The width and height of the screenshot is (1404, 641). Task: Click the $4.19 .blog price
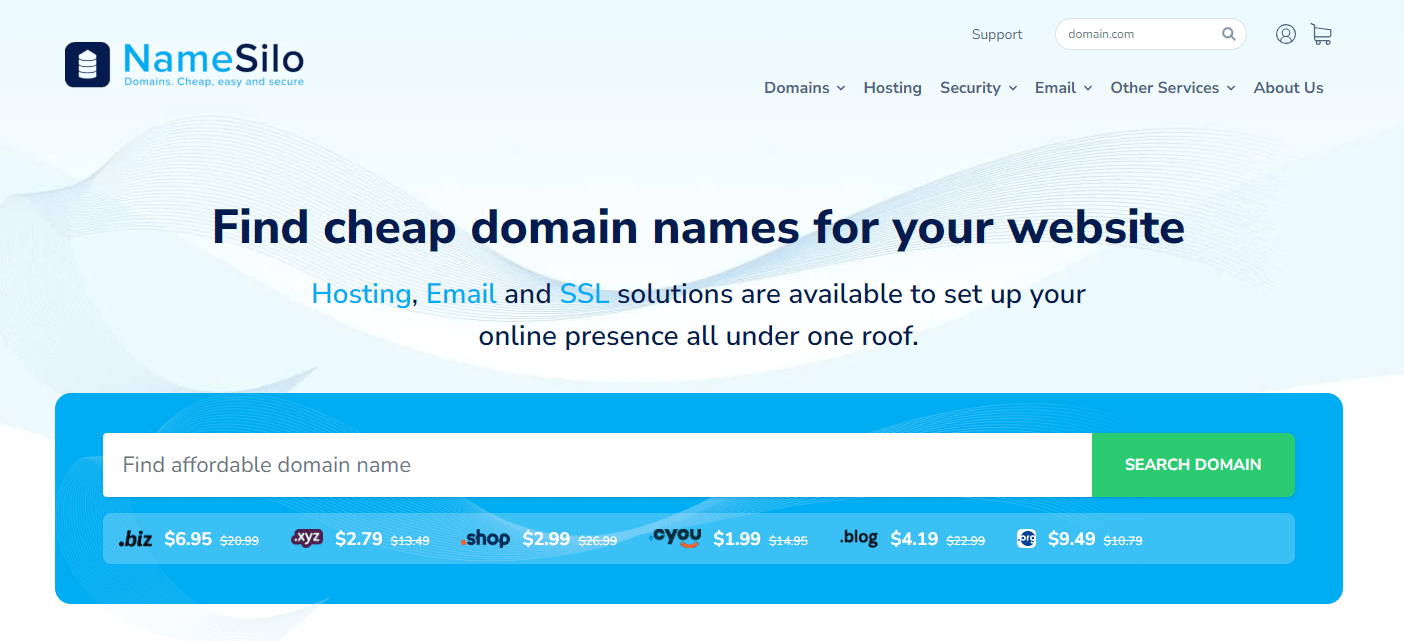pos(914,539)
